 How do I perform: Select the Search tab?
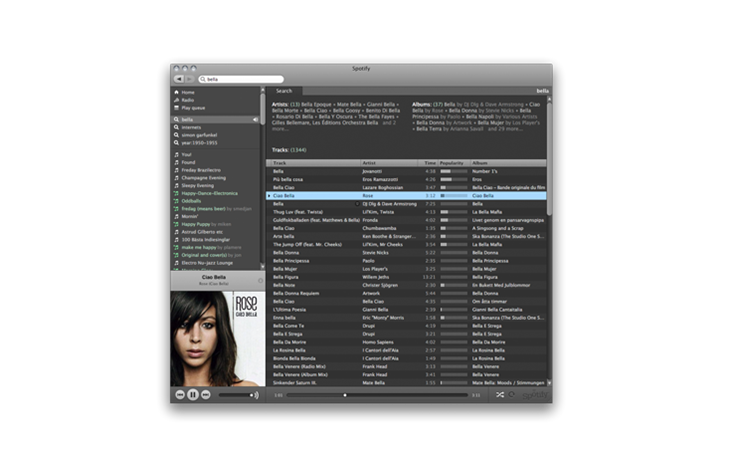284,91
